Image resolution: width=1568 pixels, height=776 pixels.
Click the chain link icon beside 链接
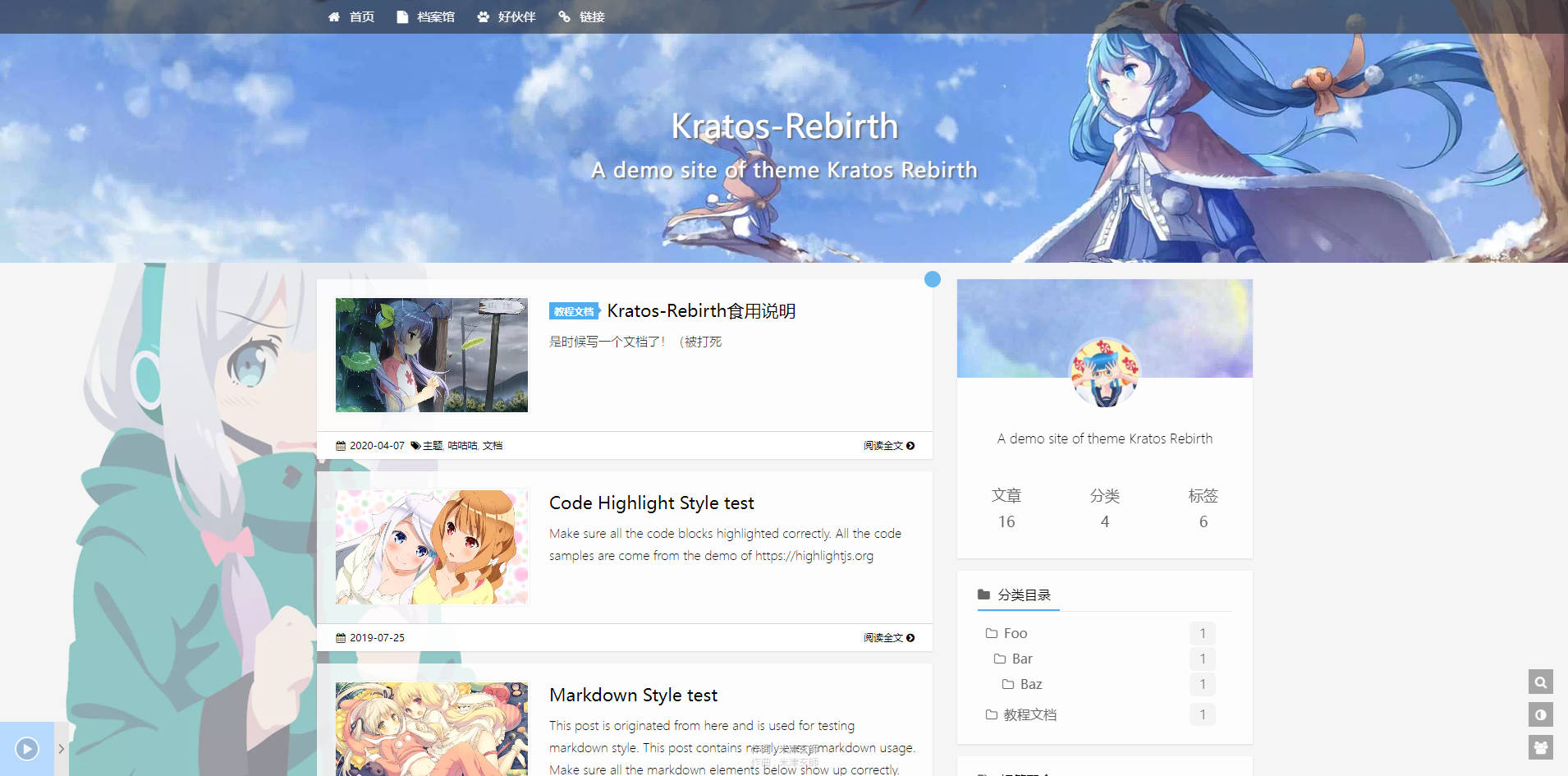(x=564, y=16)
